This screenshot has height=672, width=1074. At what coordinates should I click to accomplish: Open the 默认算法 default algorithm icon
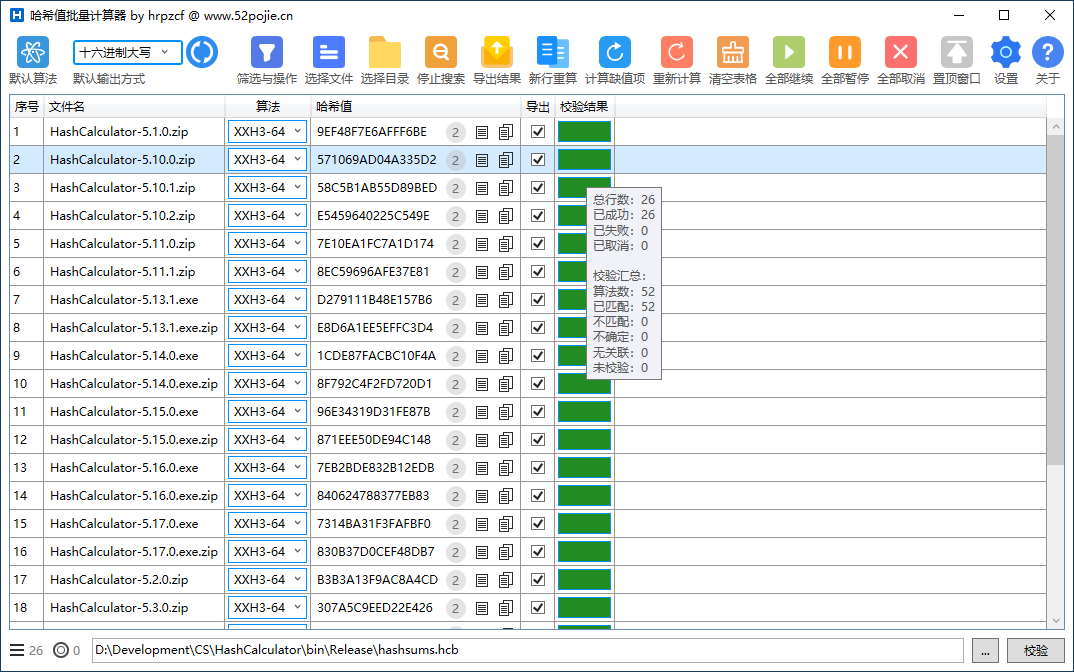pos(33,53)
